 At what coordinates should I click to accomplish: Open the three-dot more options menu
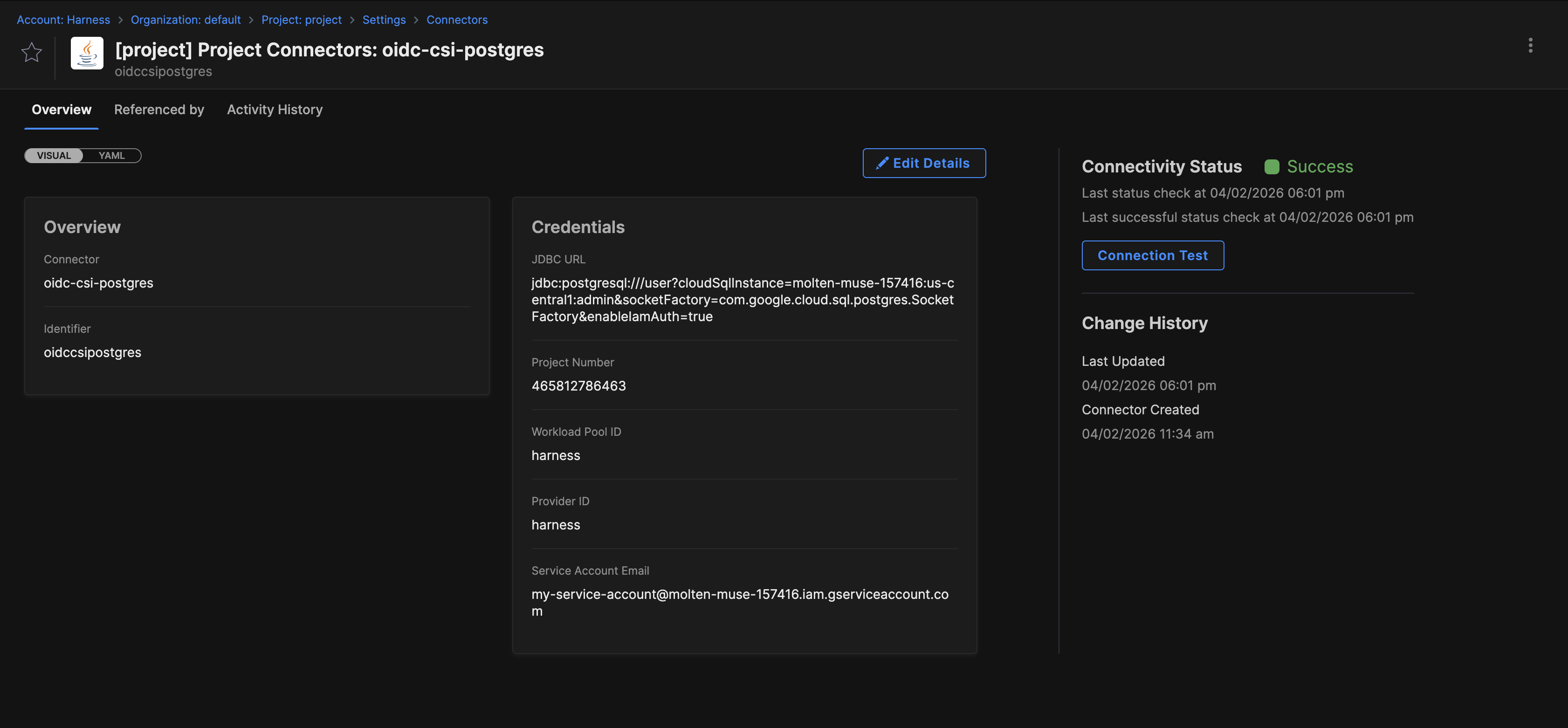click(x=1530, y=46)
